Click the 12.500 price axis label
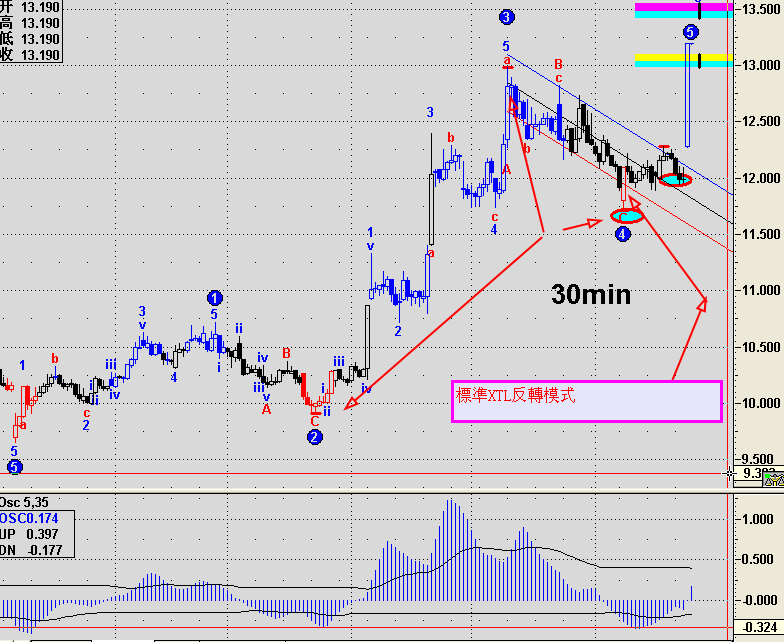Viewport: 784px width, 642px height. [760, 122]
